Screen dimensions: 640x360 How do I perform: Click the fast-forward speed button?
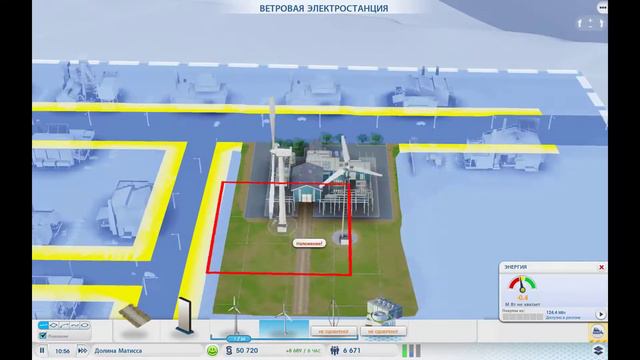(x=82, y=350)
